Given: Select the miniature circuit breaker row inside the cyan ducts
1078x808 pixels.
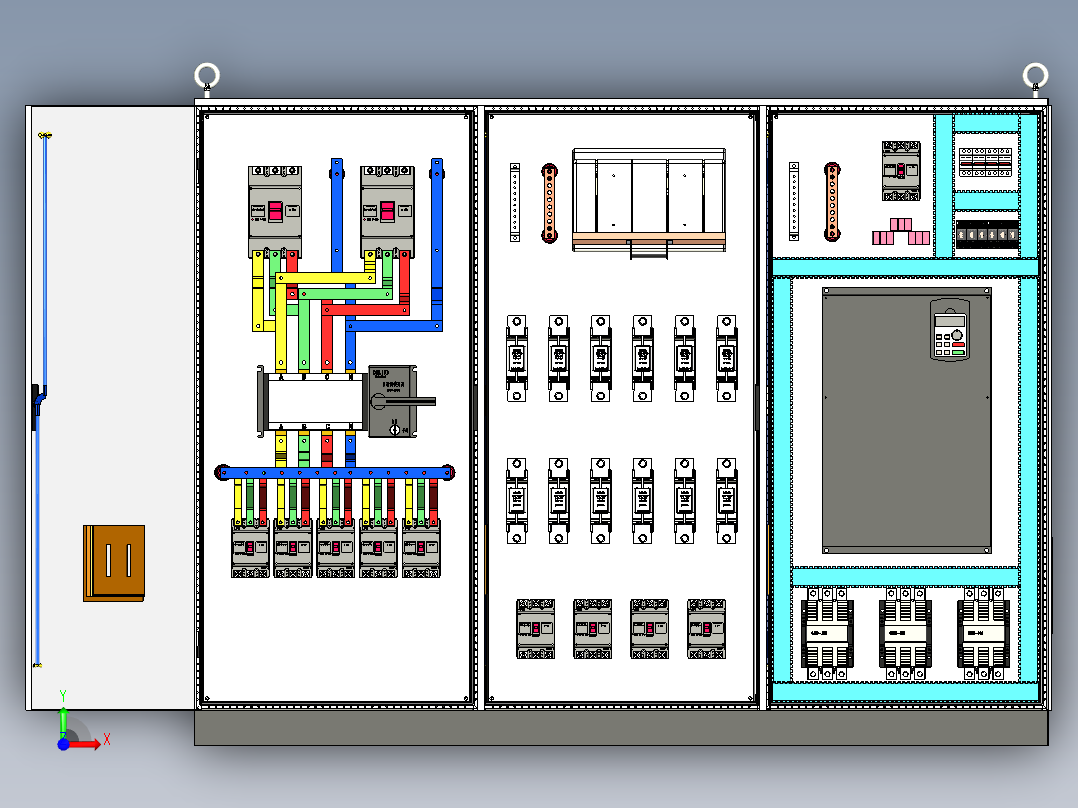Looking at the screenshot, I should (986, 163).
